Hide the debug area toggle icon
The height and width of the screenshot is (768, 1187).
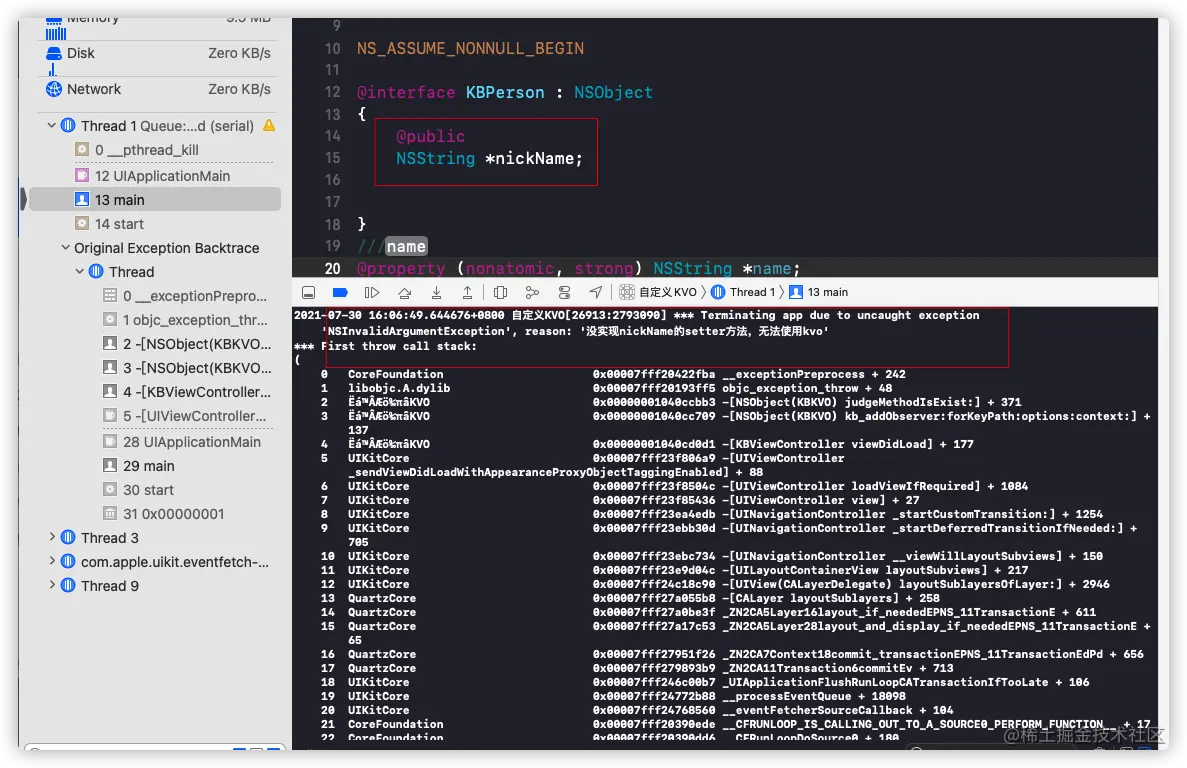click(x=308, y=292)
